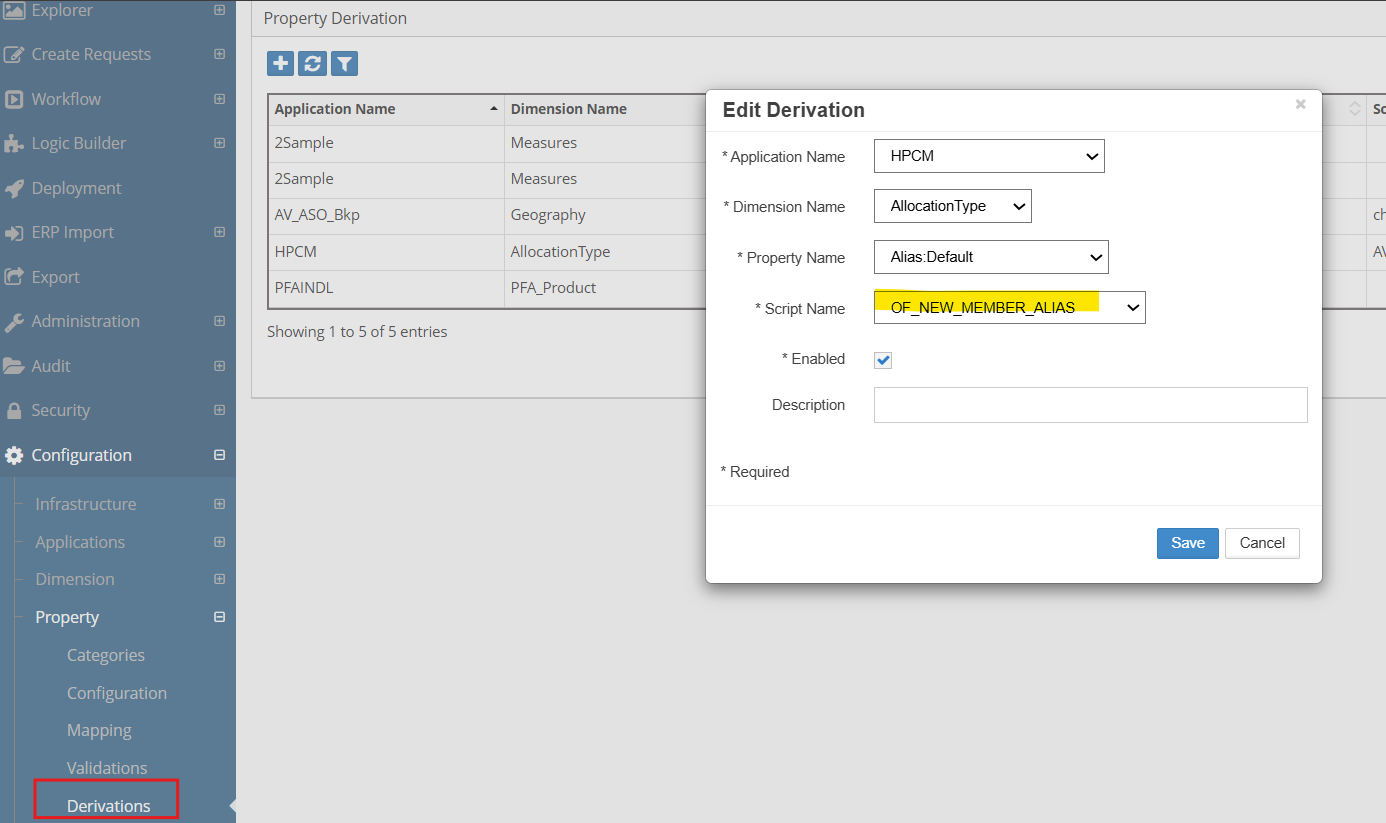
Task: Open the Script Name dropdown
Action: (x=1009, y=308)
